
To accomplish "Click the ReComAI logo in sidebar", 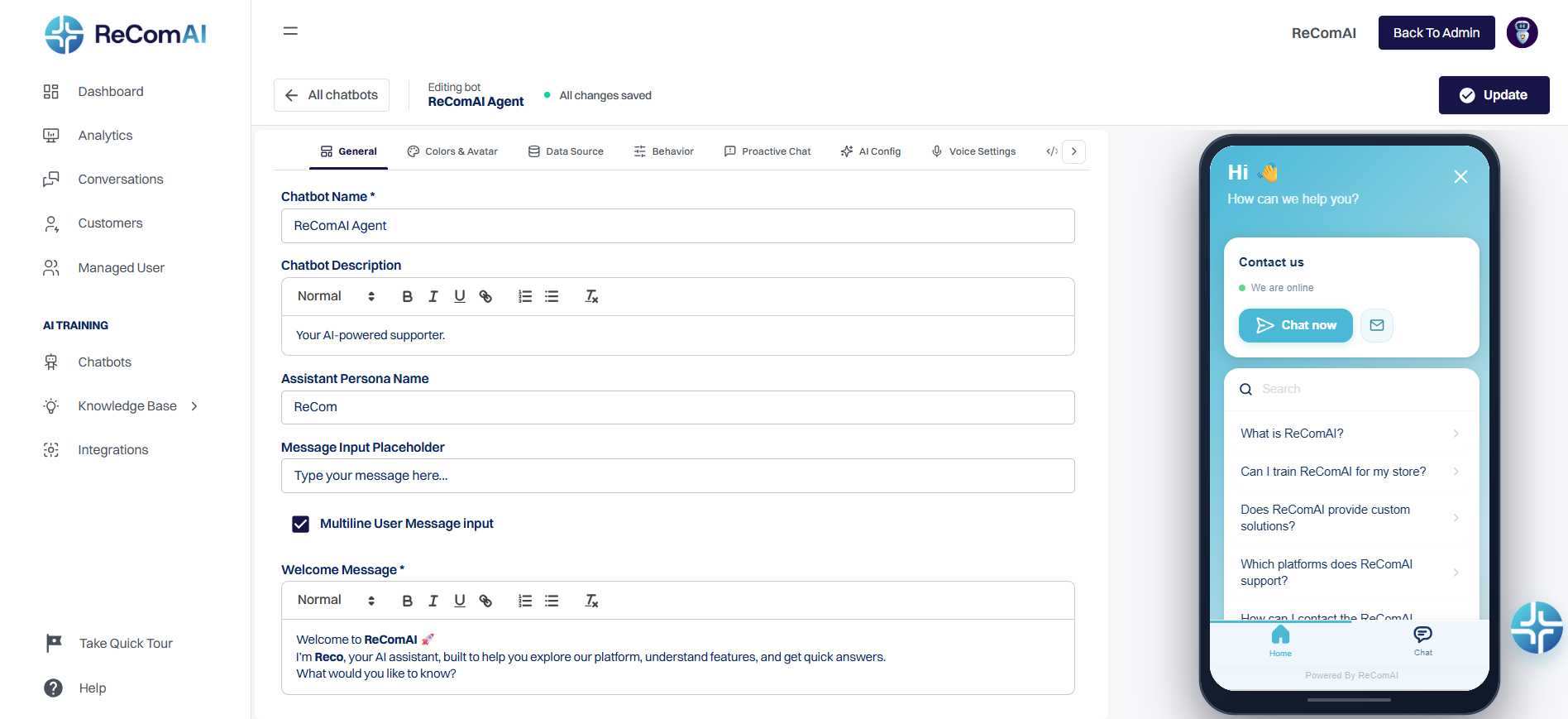I will click(x=126, y=35).
